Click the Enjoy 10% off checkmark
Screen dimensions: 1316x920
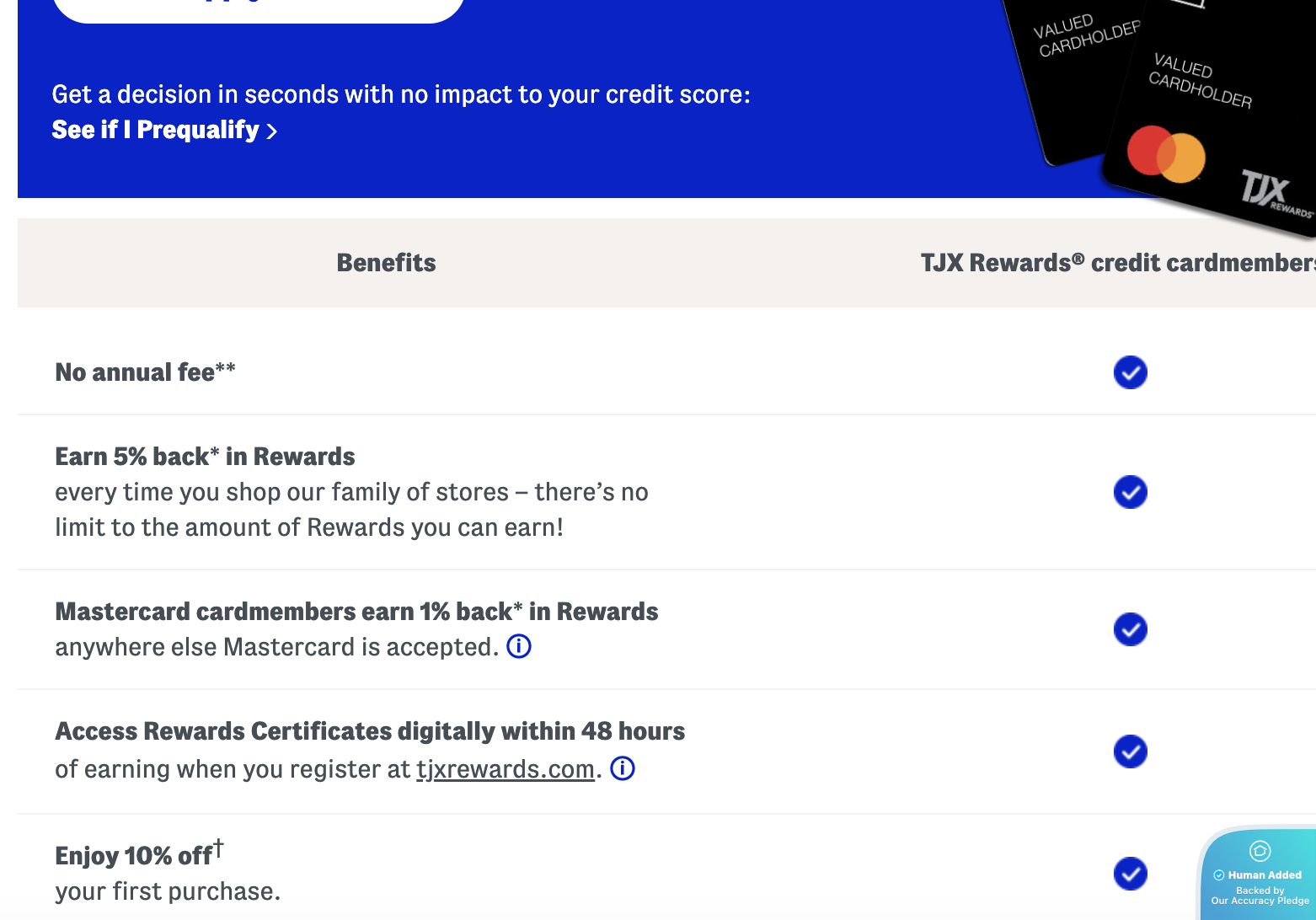(x=1130, y=874)
